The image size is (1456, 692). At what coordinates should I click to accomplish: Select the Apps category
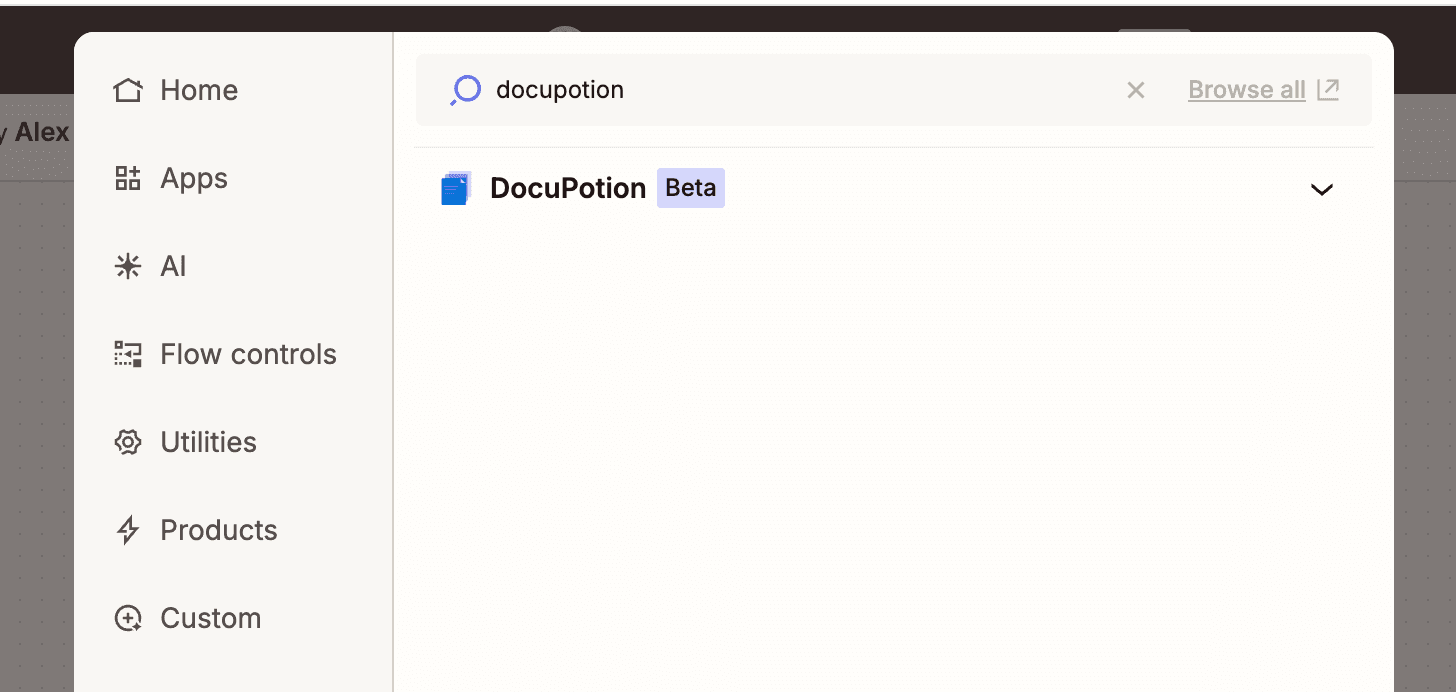(x=171, y=178)
